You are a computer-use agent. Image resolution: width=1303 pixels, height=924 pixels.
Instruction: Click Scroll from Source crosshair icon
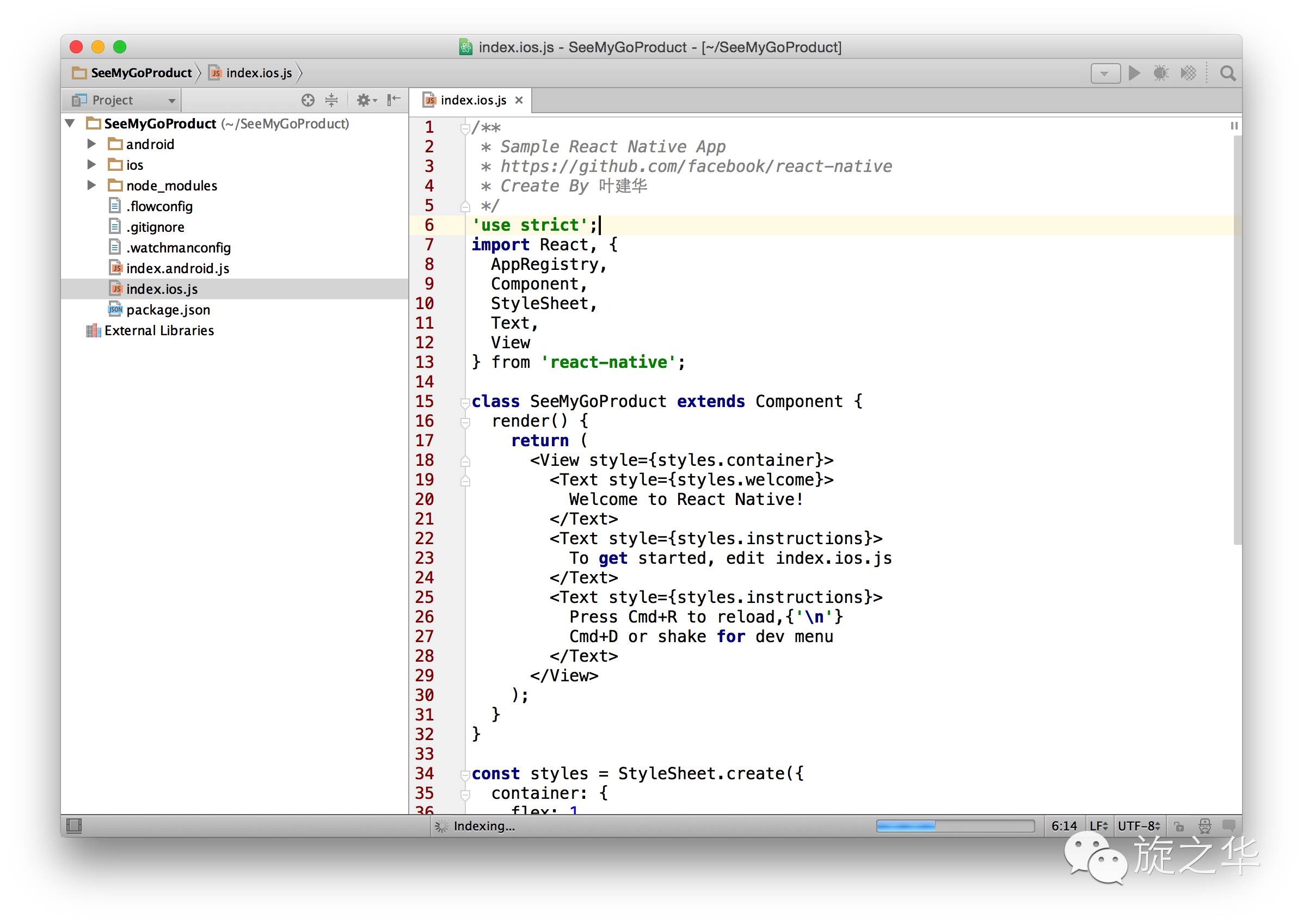(308, 100)
